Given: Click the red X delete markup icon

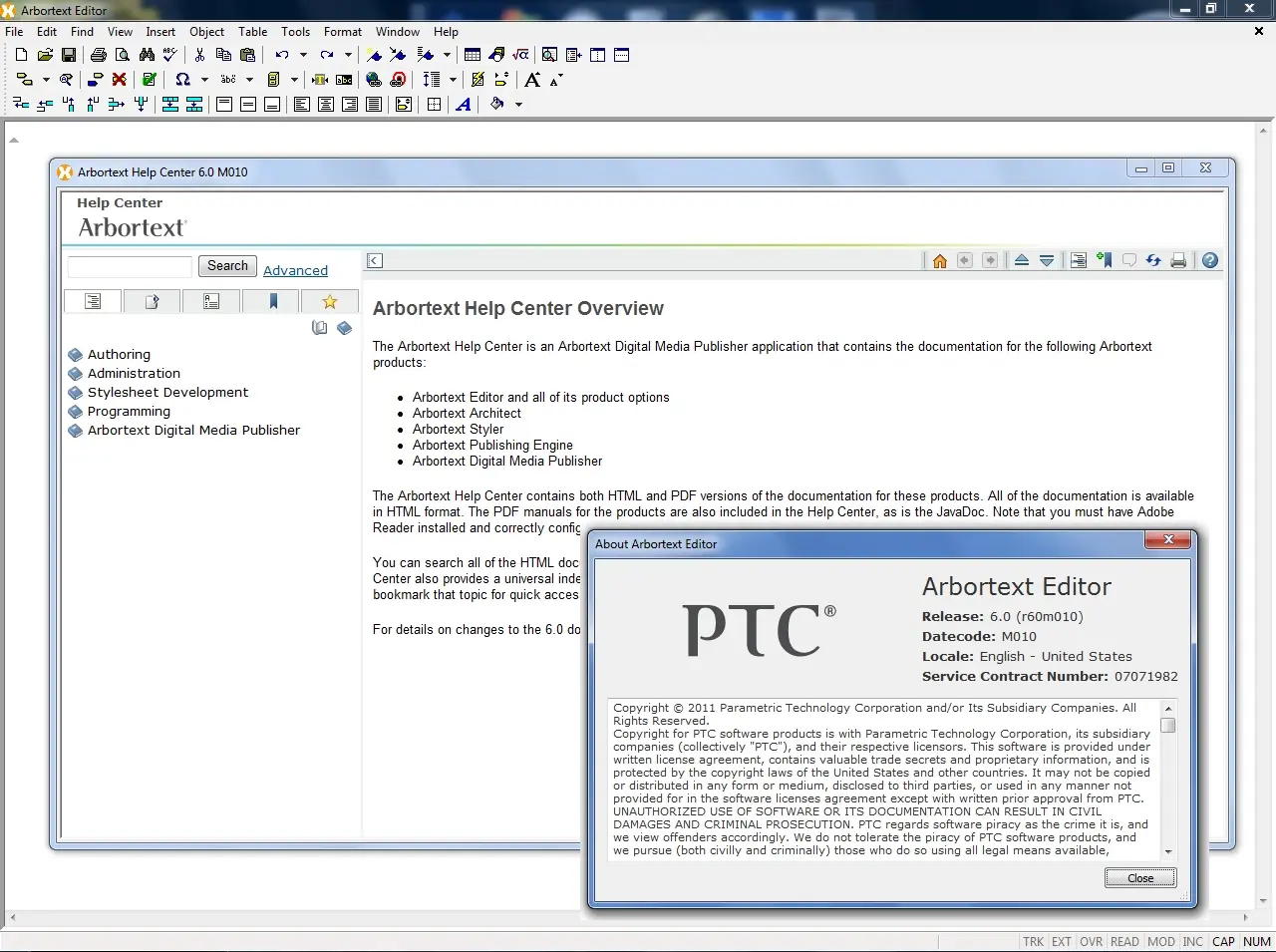Looking at the screenshot, I should click(120, 80).
